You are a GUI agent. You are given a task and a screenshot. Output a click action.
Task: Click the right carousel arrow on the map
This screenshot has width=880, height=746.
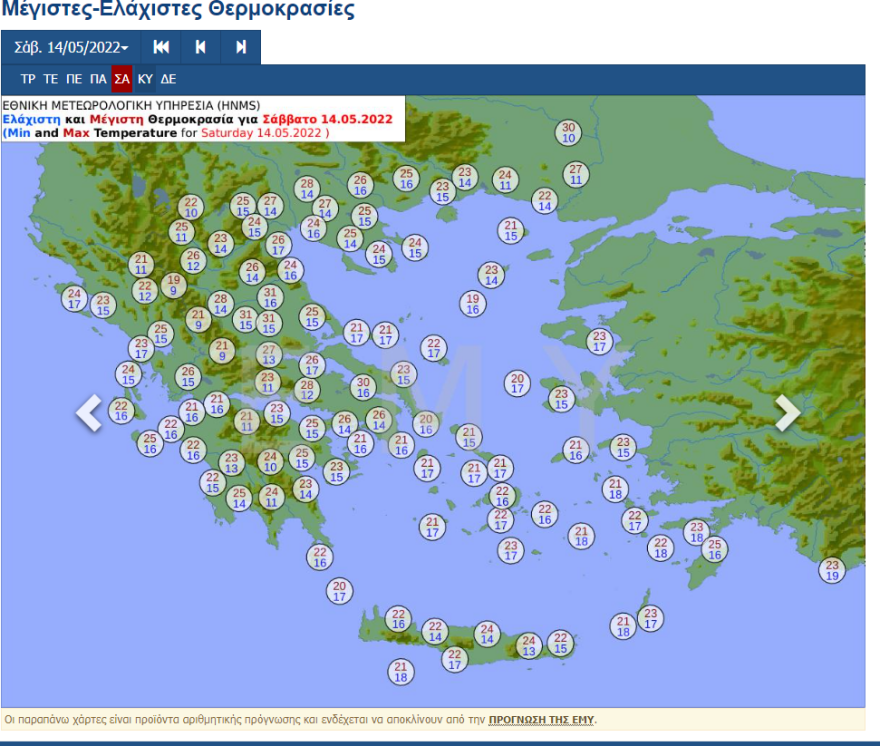click(x=788, y=412)
